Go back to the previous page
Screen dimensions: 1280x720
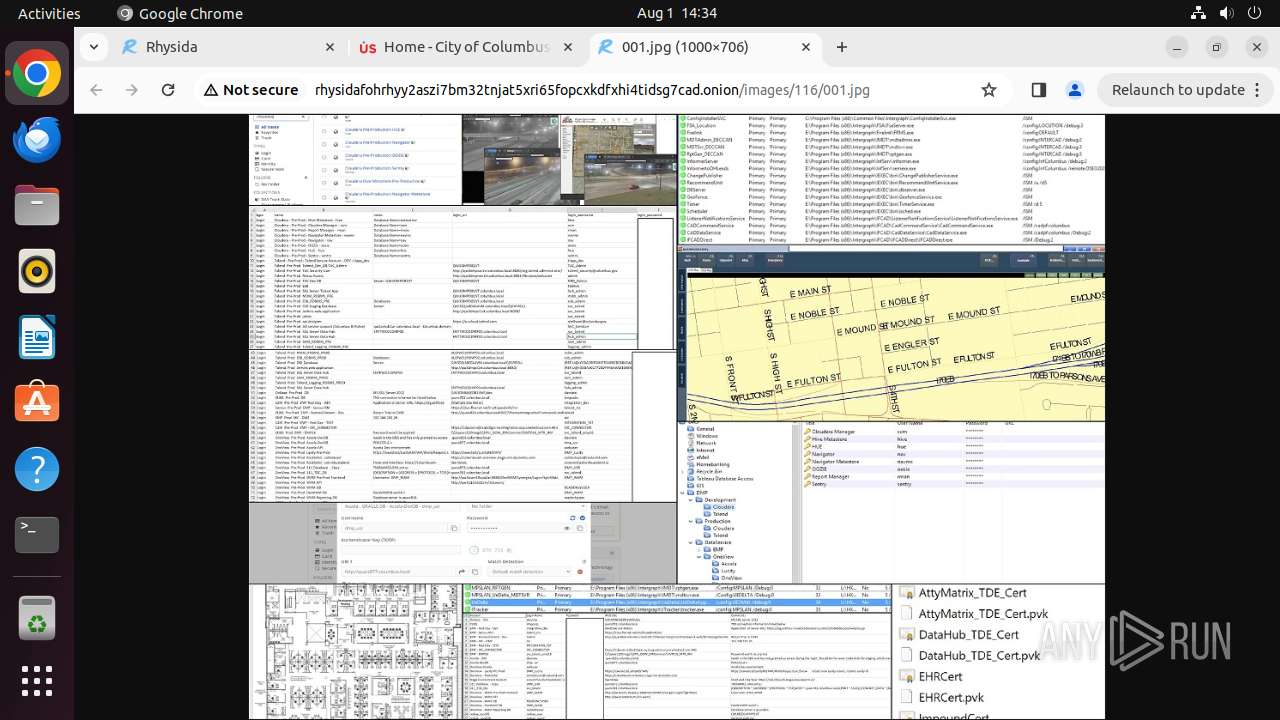[x=96, y=90]
